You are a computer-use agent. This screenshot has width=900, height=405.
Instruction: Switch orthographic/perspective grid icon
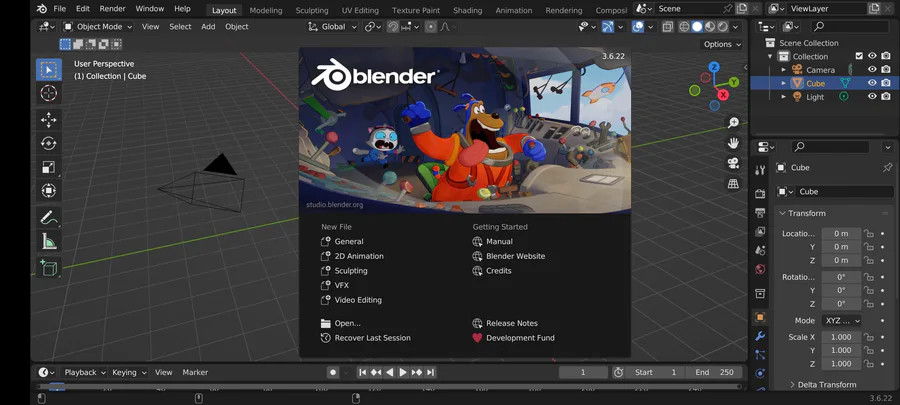pyautogui.click(x=733, y=184)
